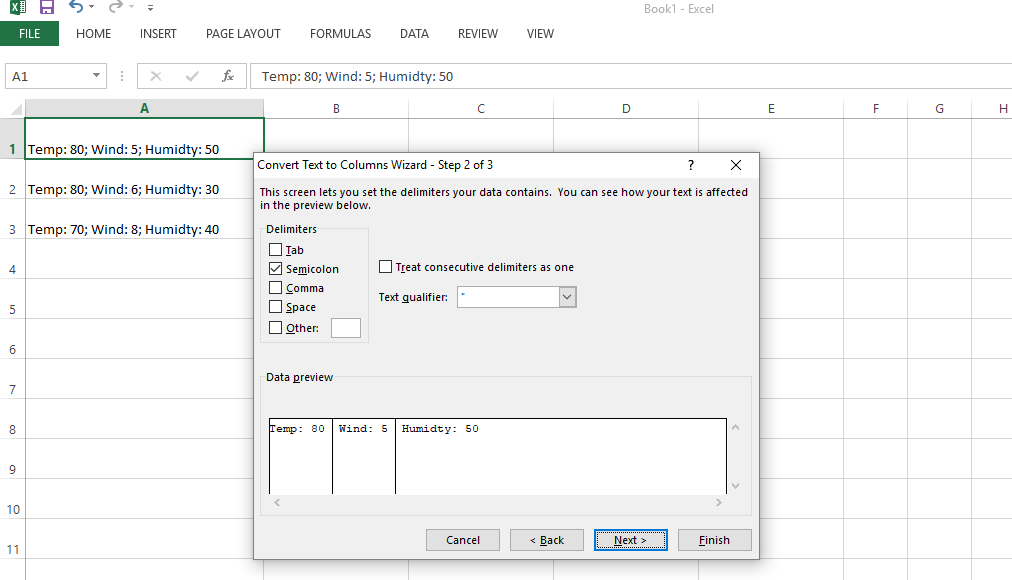The image size is (1012, 580).
Task: Click the Insert Function fx icon
Action: 228,76
